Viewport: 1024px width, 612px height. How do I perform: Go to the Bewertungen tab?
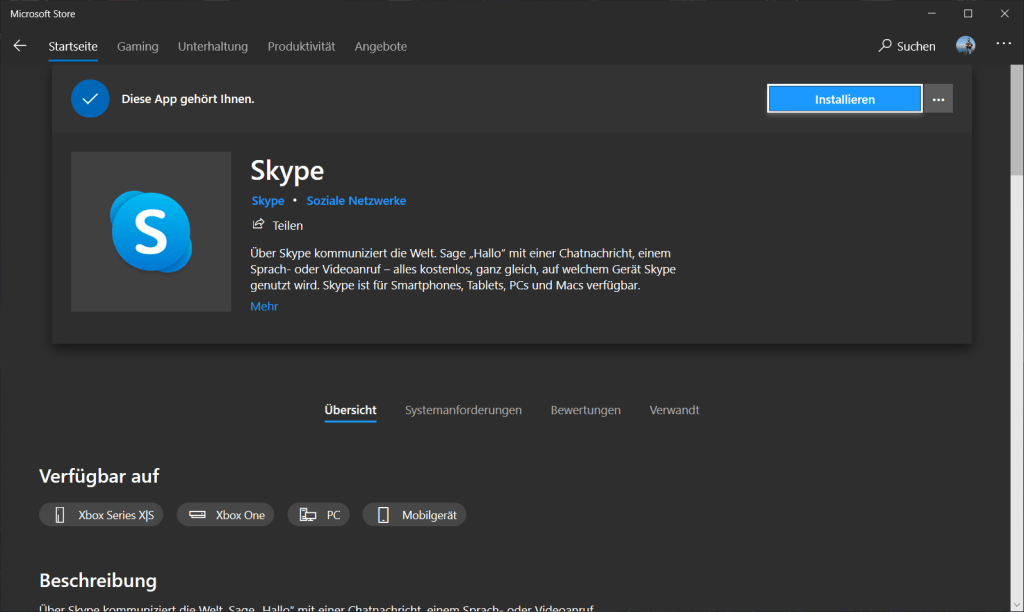(585, 410)
